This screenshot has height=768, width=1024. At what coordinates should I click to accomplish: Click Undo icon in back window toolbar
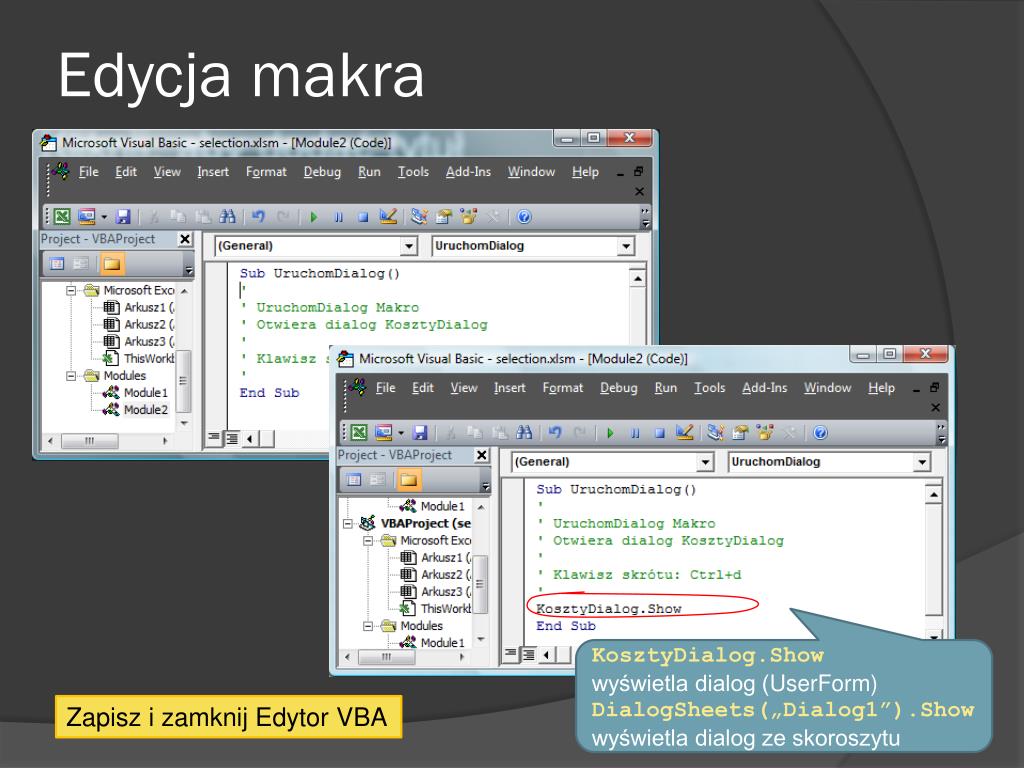click(258, 216)
